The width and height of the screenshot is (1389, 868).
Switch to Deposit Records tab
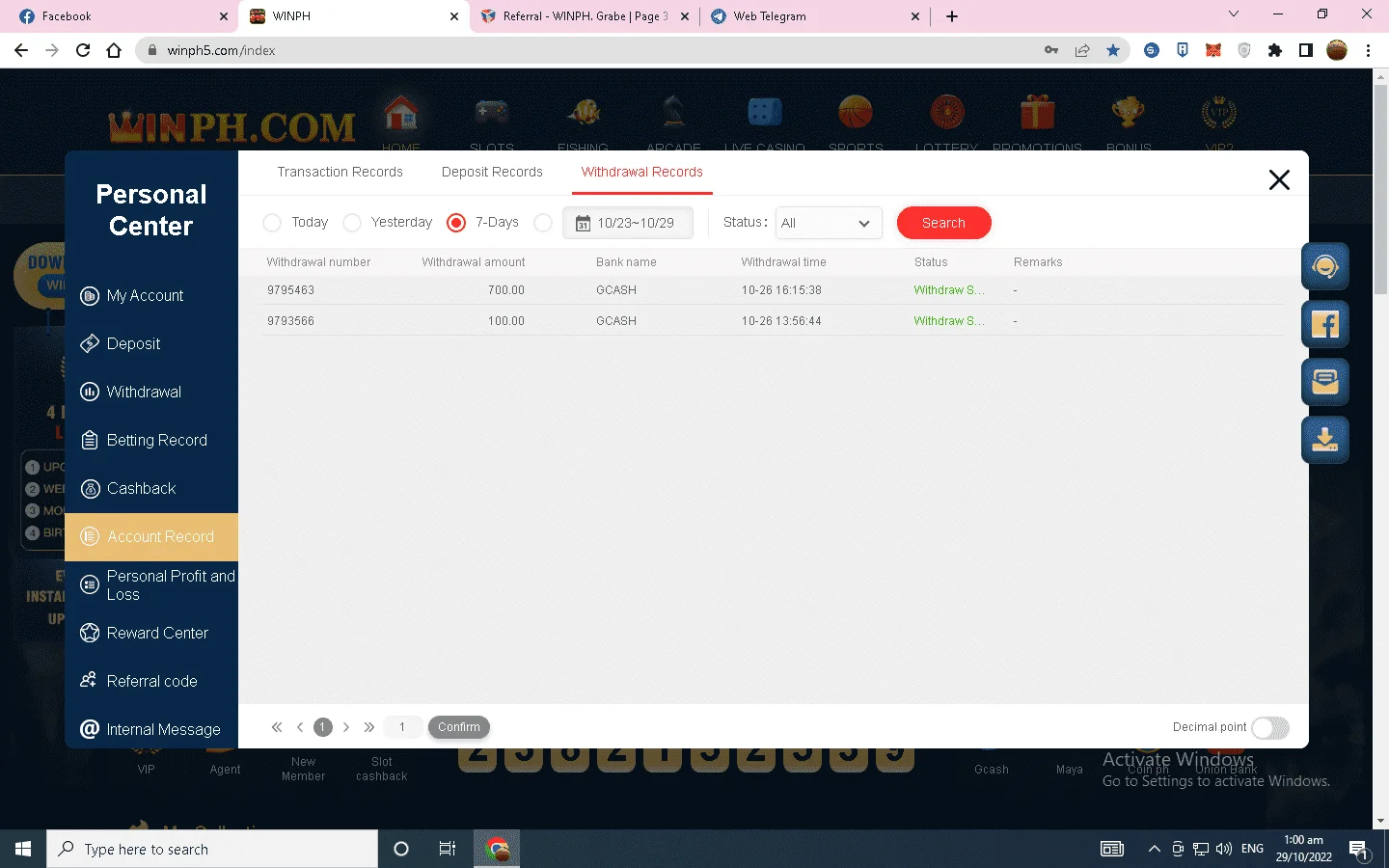[x=492, y=172]
